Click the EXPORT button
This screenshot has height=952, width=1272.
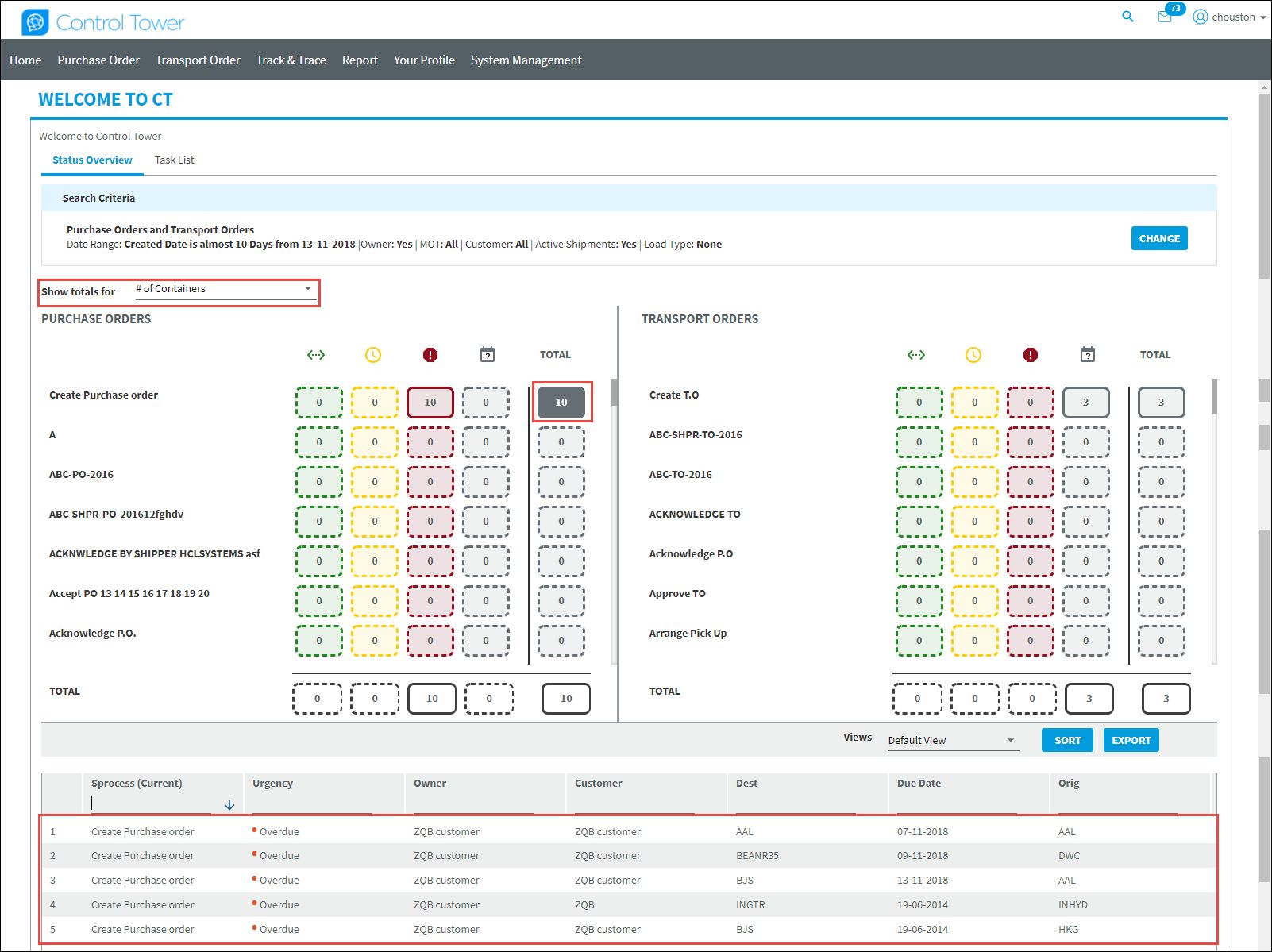tap(1131, 740)
